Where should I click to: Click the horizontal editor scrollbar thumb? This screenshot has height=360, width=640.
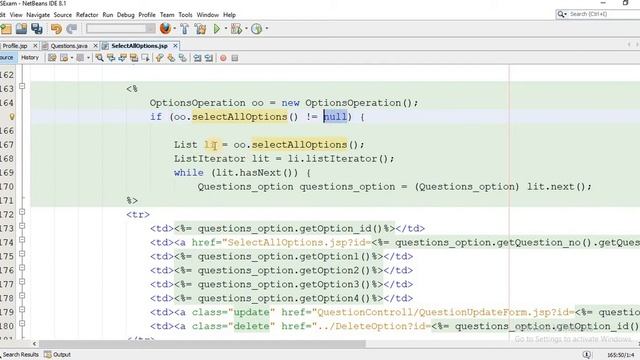coord(202,344)
